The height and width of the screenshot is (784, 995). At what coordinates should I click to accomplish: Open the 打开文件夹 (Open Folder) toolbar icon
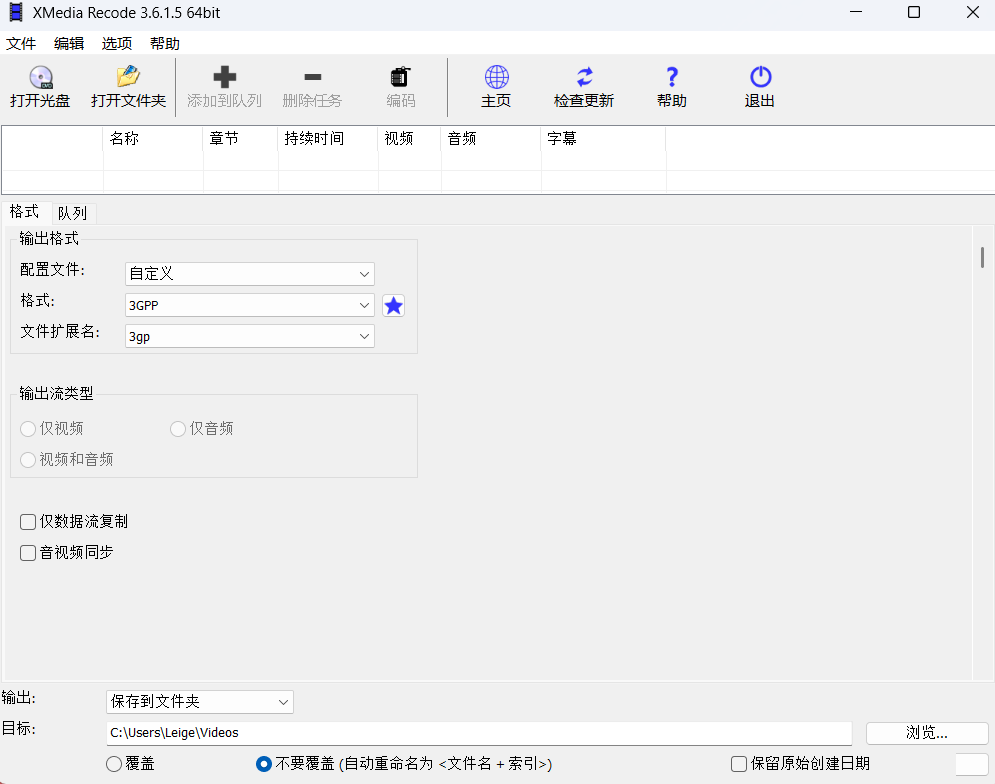pyautogui.click(x=128, y=76)
